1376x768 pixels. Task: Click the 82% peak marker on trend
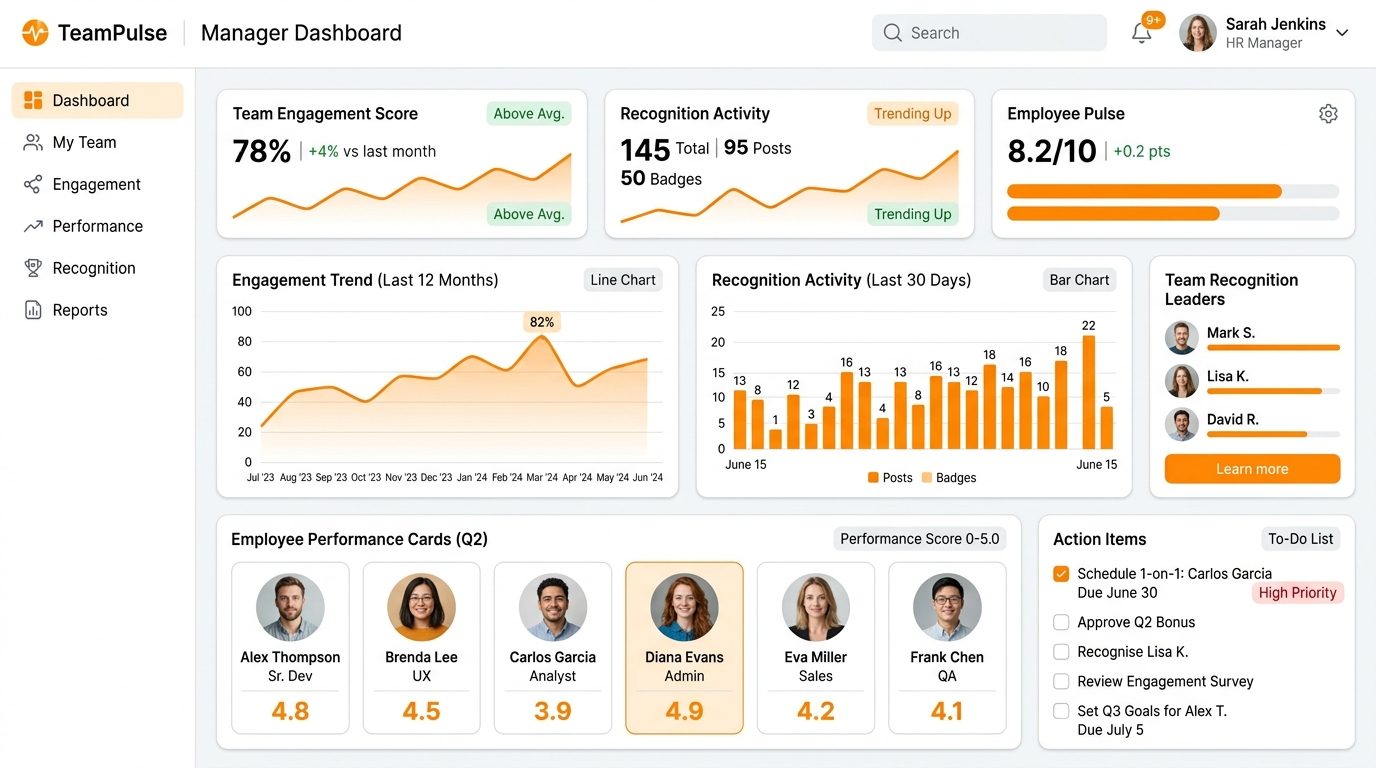(541, 322)
